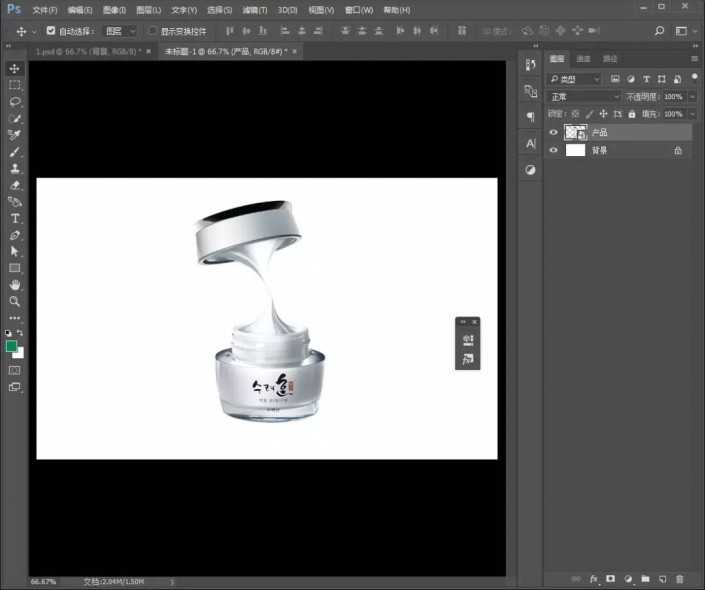705x590 pixels.
Task: Expand the layer opacity 100% dropdown
Action: (692, 97)
